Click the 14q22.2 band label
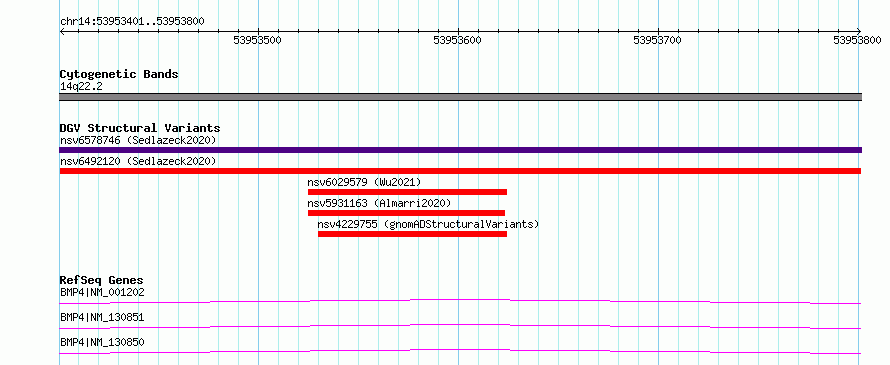Image resolution: width=890 pixels, height=365 pixels. point(81,87)
